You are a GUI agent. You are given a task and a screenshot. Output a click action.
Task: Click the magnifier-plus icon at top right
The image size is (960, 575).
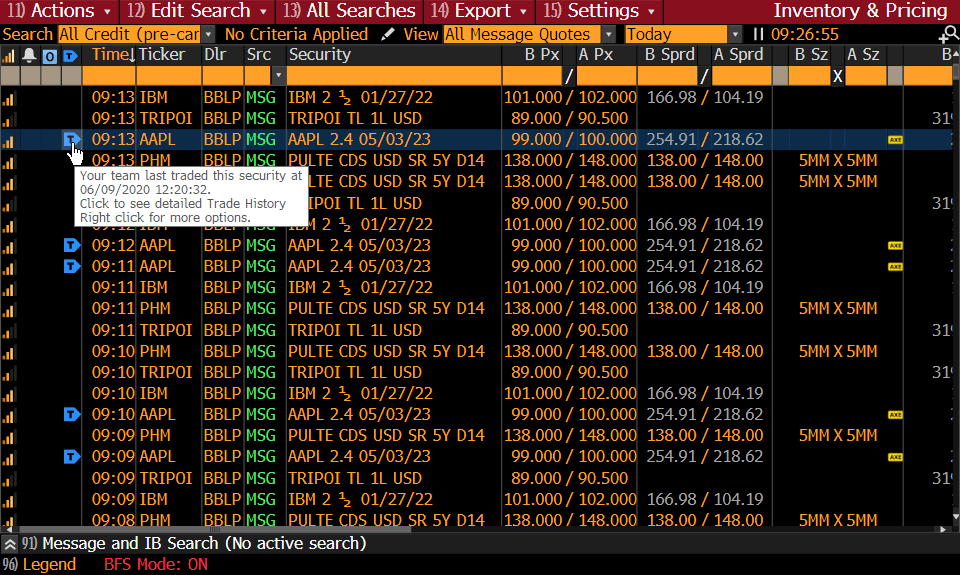[947, 35]
